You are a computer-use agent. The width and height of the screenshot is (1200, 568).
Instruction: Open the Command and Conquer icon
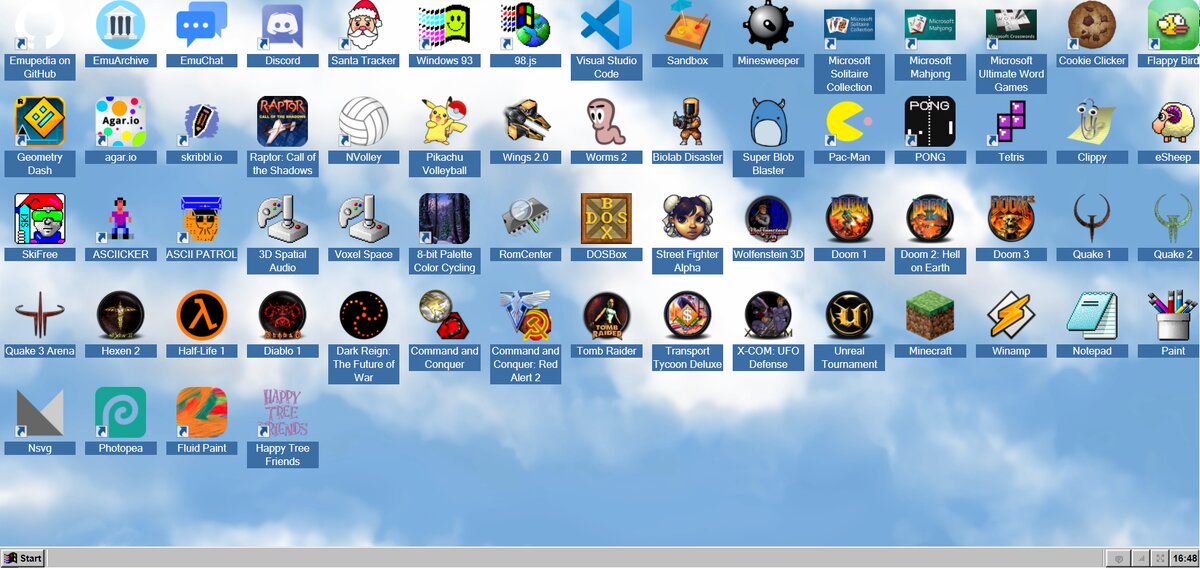(x=444, y=315)
